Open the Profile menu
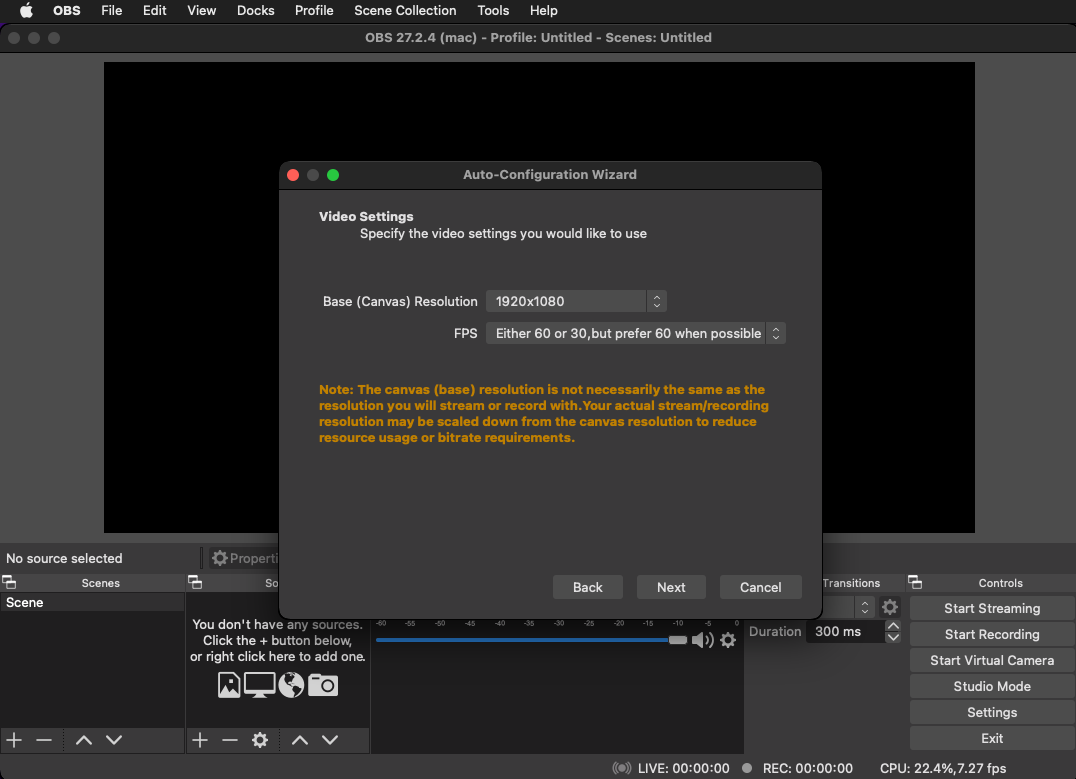This screenshot has width=1076, height=779. pos(314,10)
